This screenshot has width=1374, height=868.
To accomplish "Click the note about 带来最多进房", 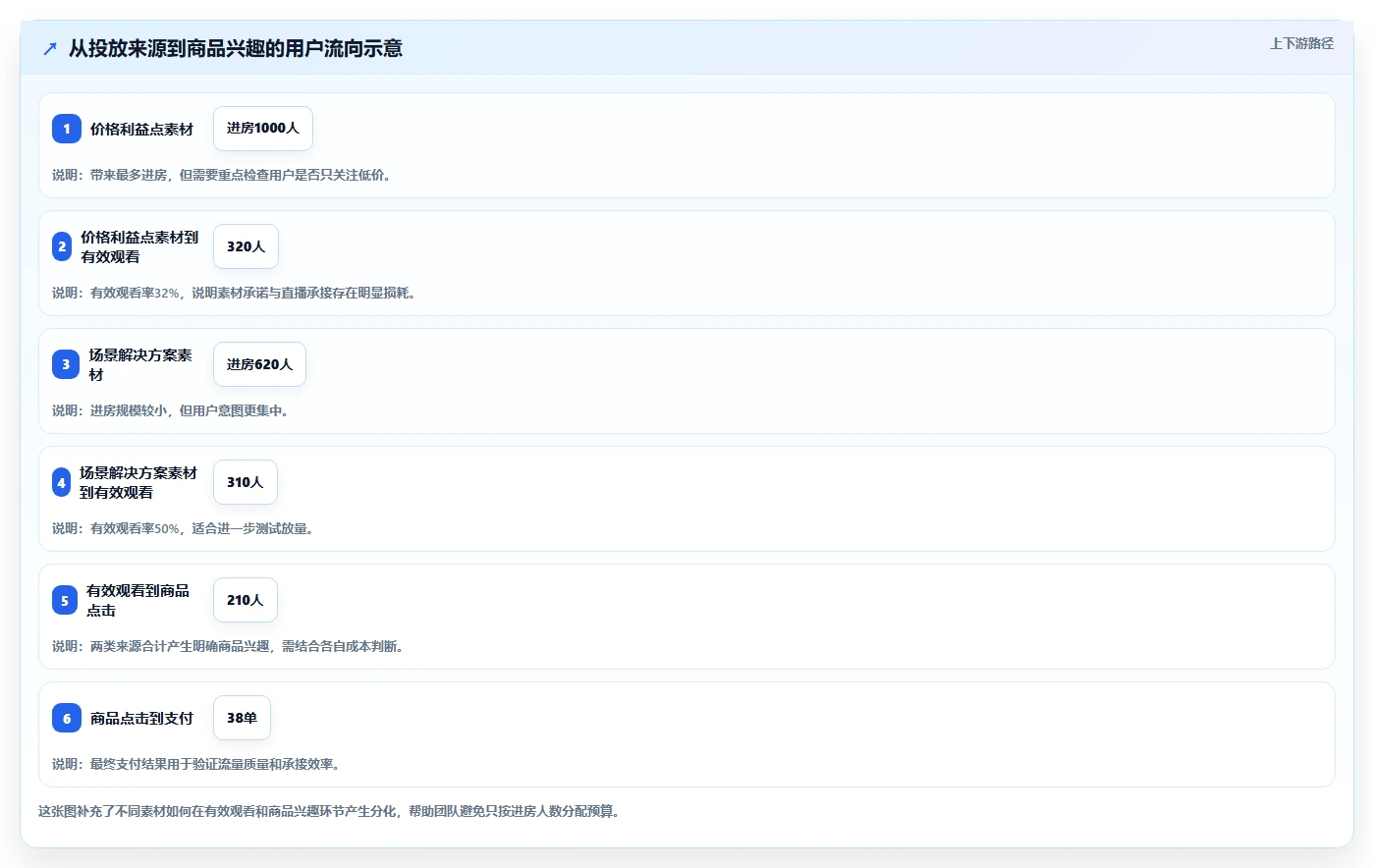I will (223, 175).
